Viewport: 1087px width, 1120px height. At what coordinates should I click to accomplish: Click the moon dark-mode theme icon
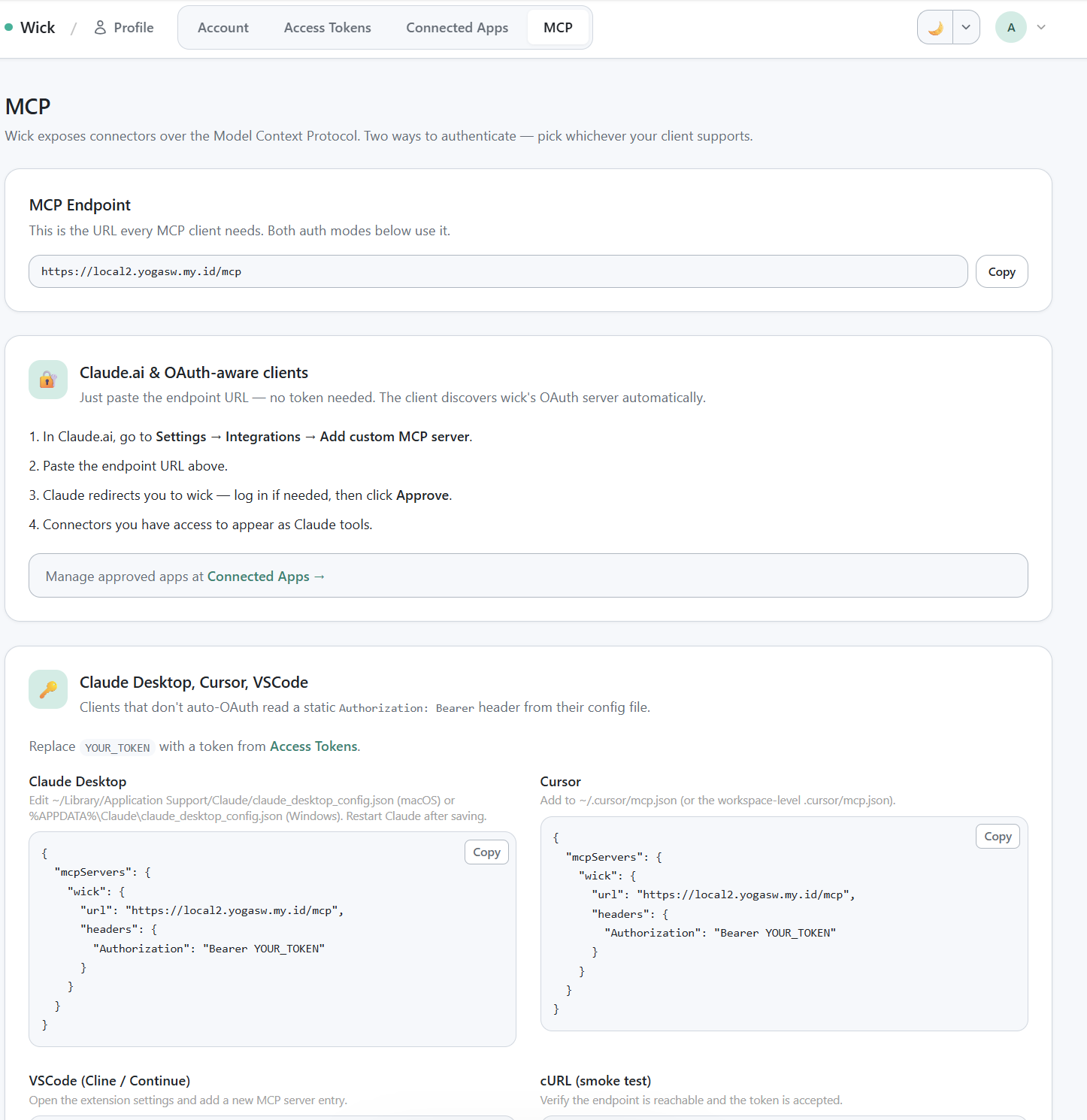click(x=935, y=28)
